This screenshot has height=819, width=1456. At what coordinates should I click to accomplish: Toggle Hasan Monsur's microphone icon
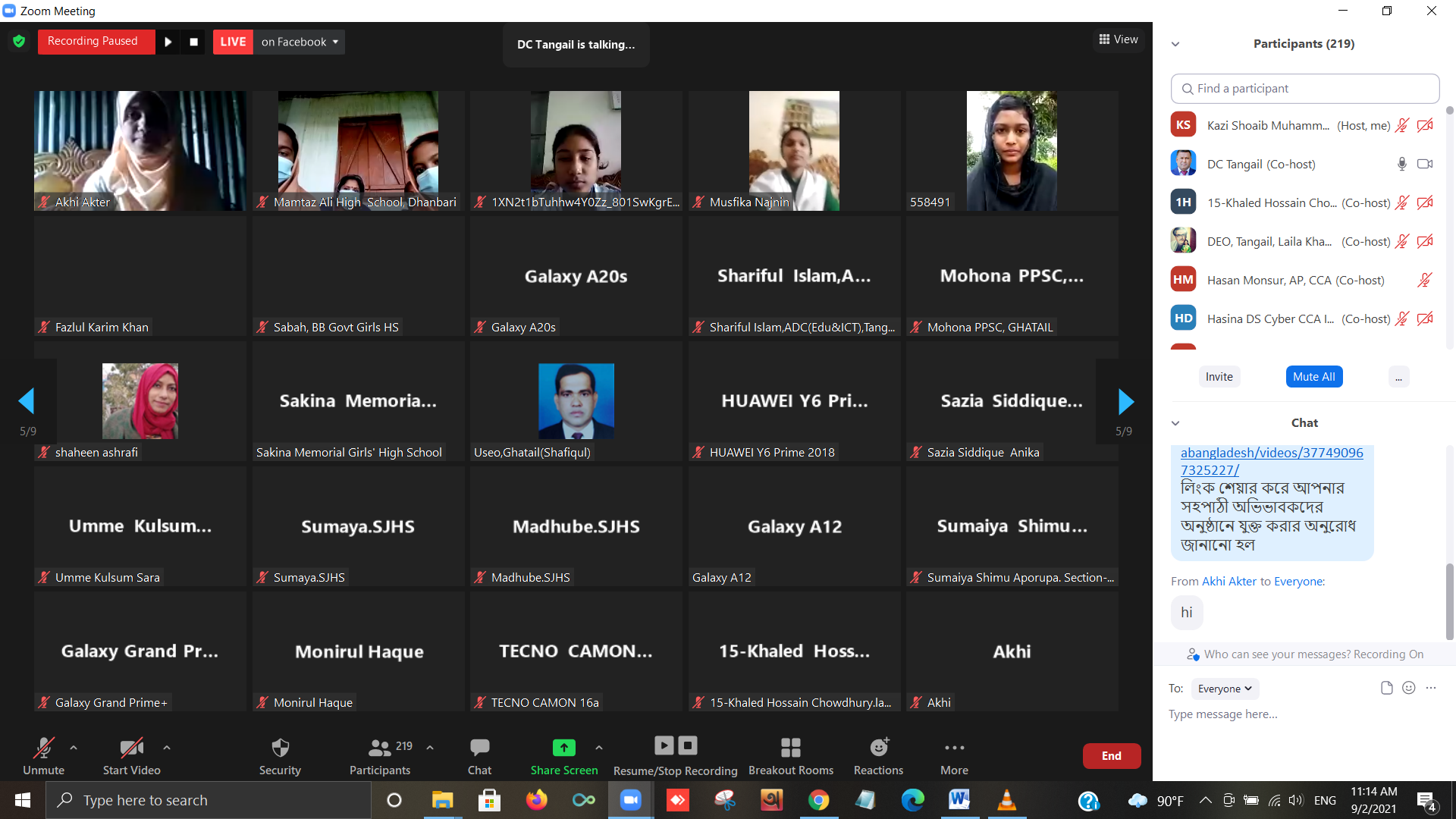[x=1425, y=280]
